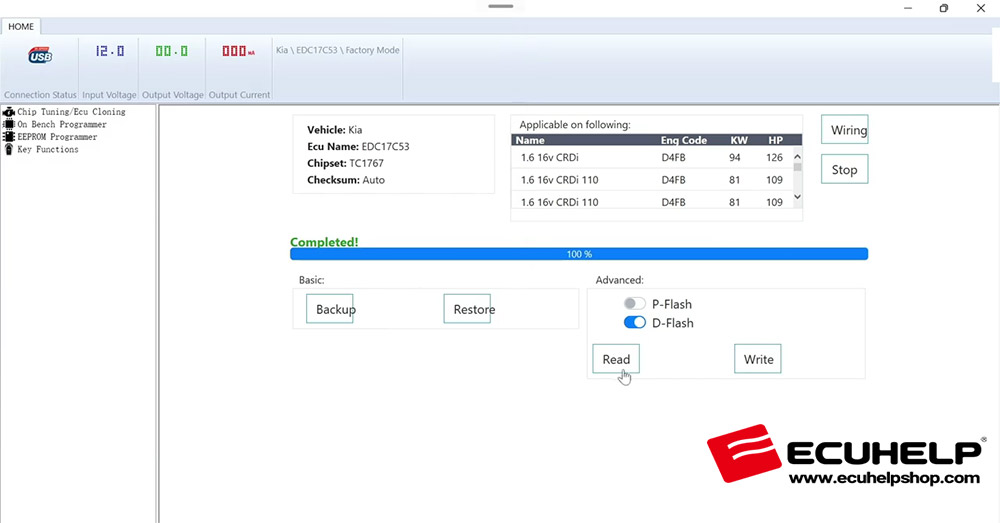Click the green Completed! status text
The width and height of the screenshot is (1000, 523).
tap(324, 242)
